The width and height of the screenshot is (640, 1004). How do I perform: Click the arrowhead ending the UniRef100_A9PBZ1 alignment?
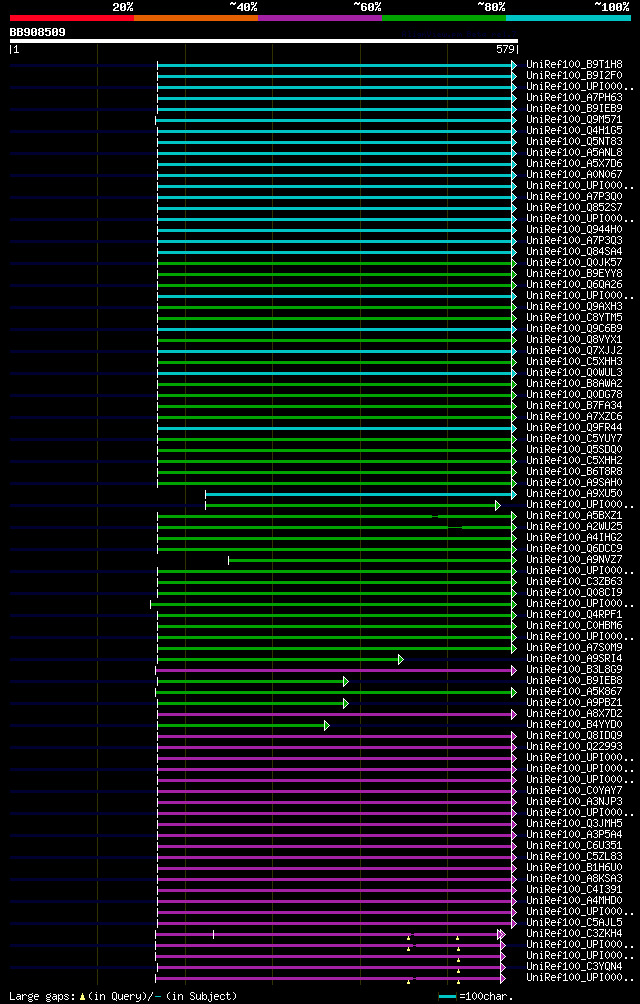coord(346,703)
